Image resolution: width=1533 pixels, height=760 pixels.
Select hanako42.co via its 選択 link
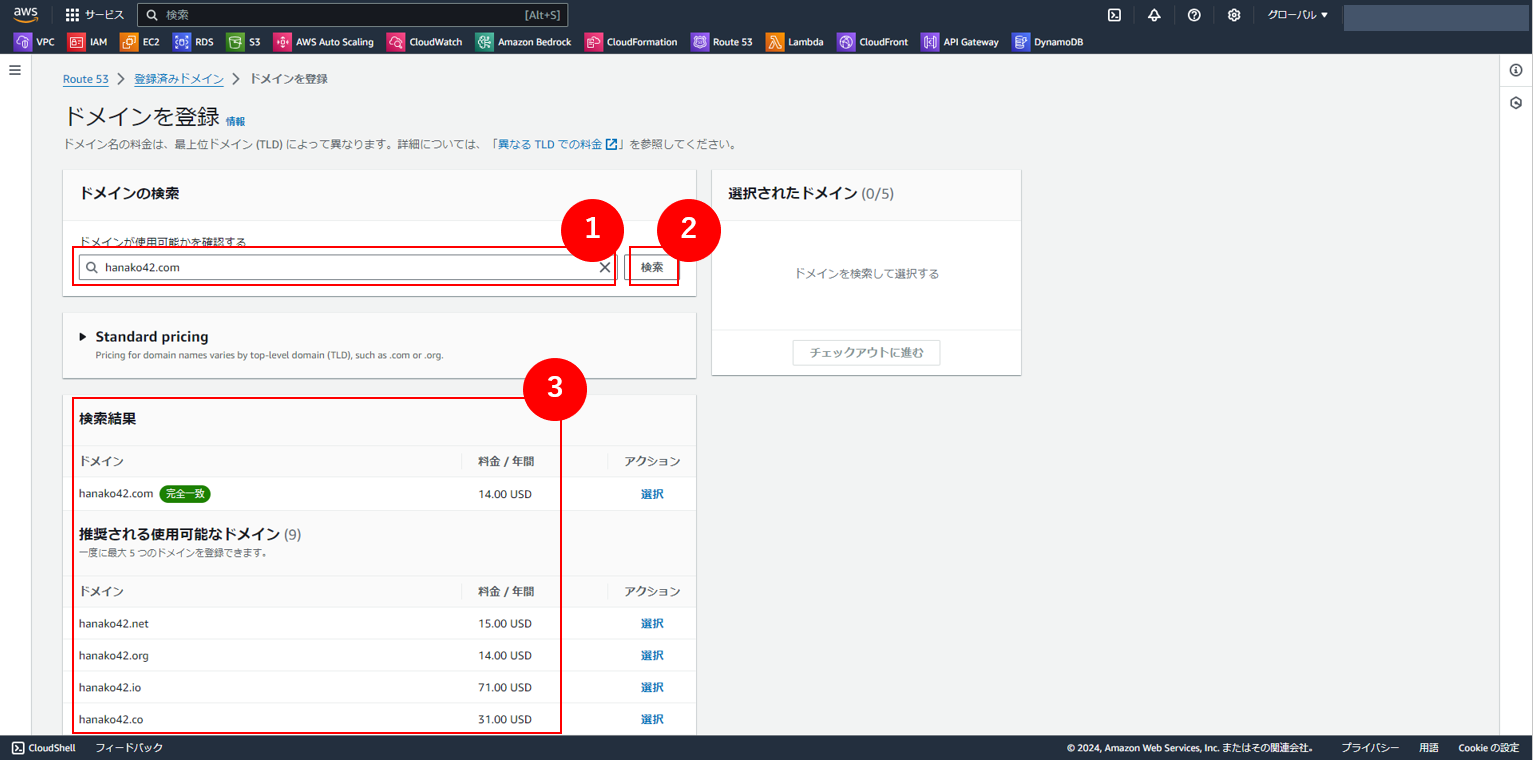pos(652,720)
